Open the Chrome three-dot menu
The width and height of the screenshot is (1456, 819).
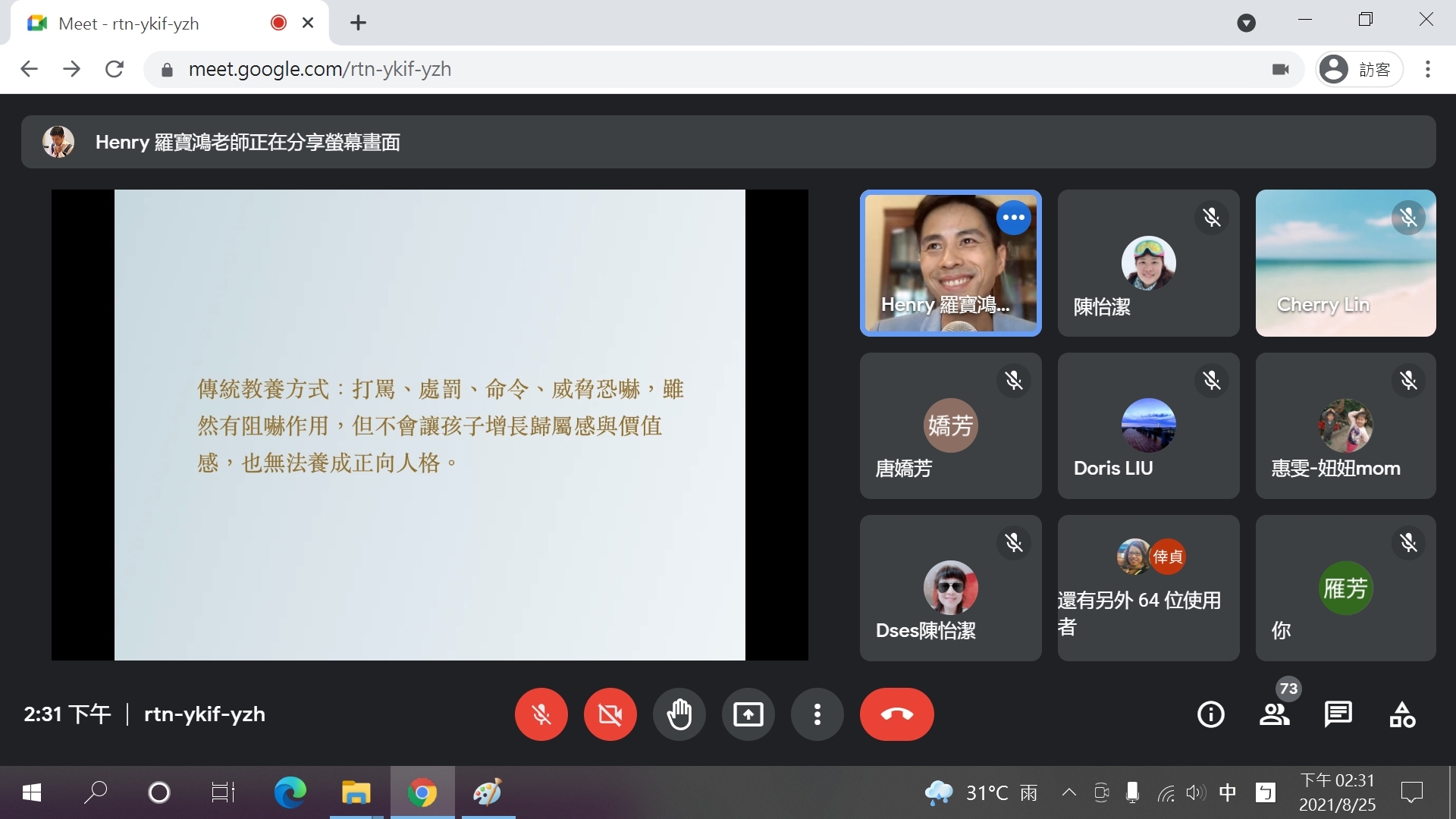click(x=1427, y=69)
